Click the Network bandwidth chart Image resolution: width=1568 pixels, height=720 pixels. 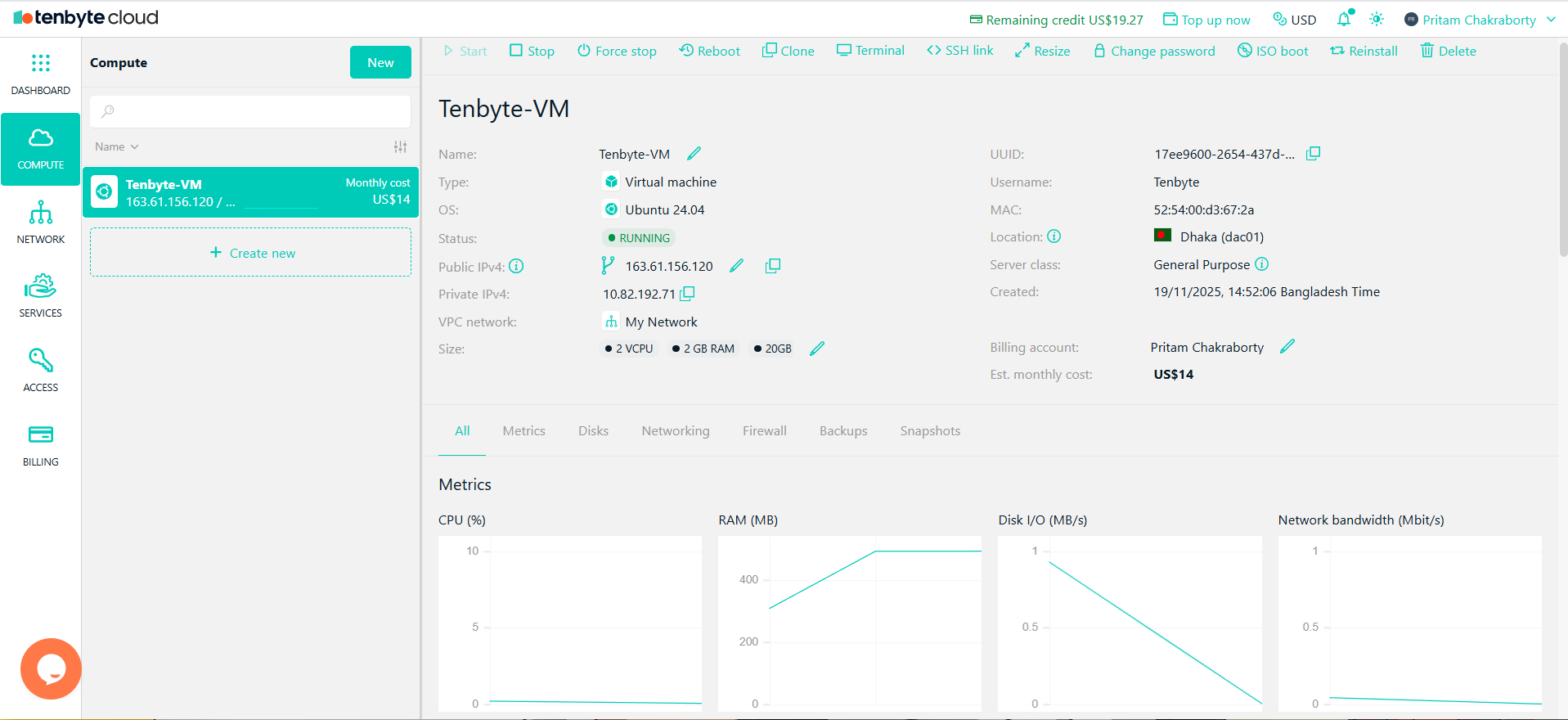point(1409,623)
